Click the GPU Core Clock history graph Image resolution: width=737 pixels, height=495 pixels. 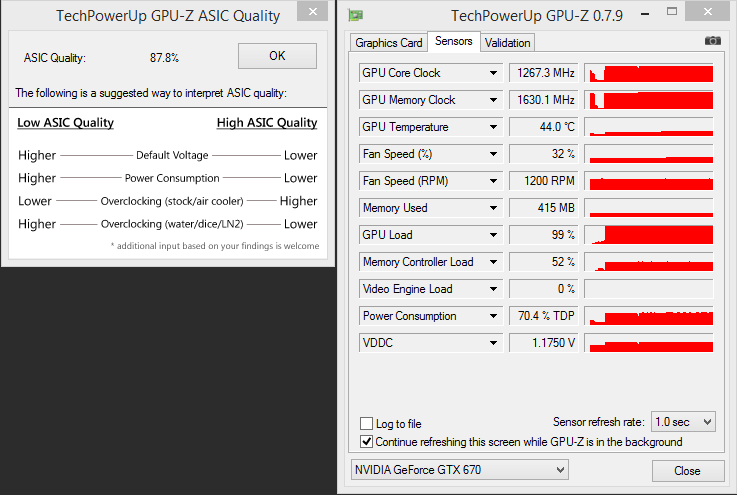pyautogui.click(x=649, y=73)
